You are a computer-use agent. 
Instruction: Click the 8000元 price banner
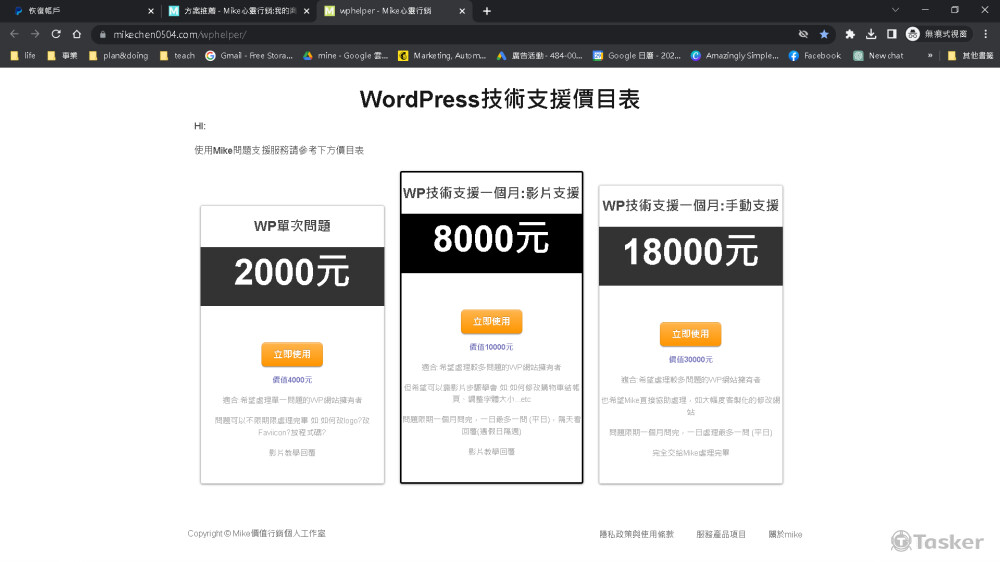pos(491,243)
